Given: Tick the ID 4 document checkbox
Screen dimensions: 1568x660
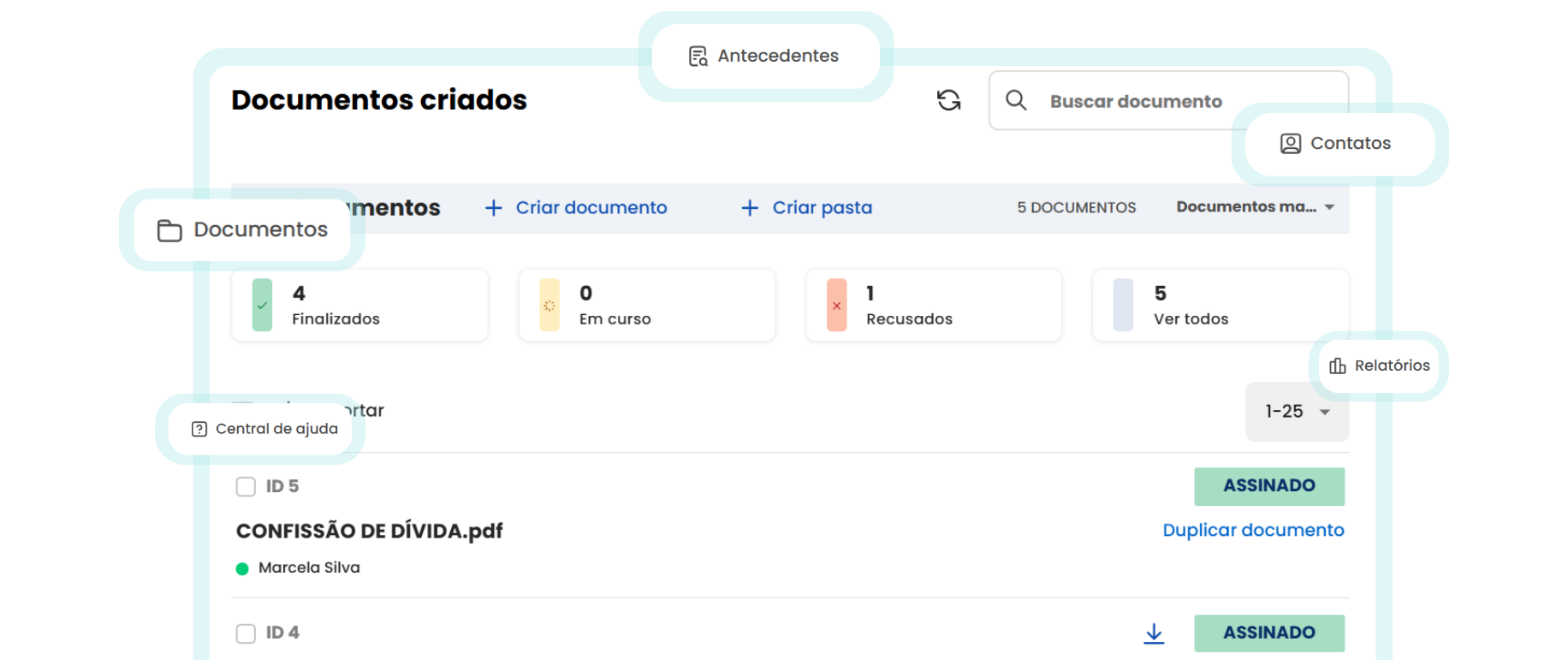Looking at the screenshot, I should [246, 633].
